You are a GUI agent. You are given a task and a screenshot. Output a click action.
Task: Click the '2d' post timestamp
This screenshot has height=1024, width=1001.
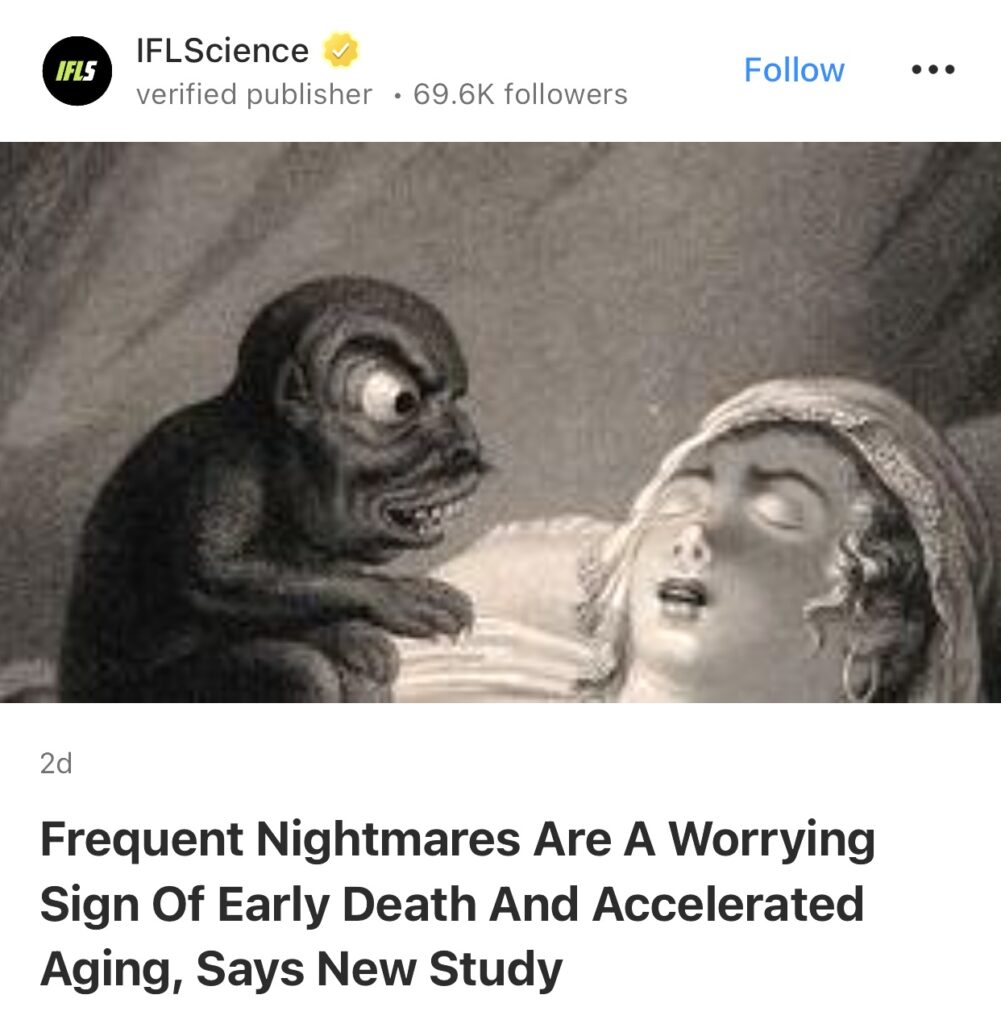coord(56,763)
